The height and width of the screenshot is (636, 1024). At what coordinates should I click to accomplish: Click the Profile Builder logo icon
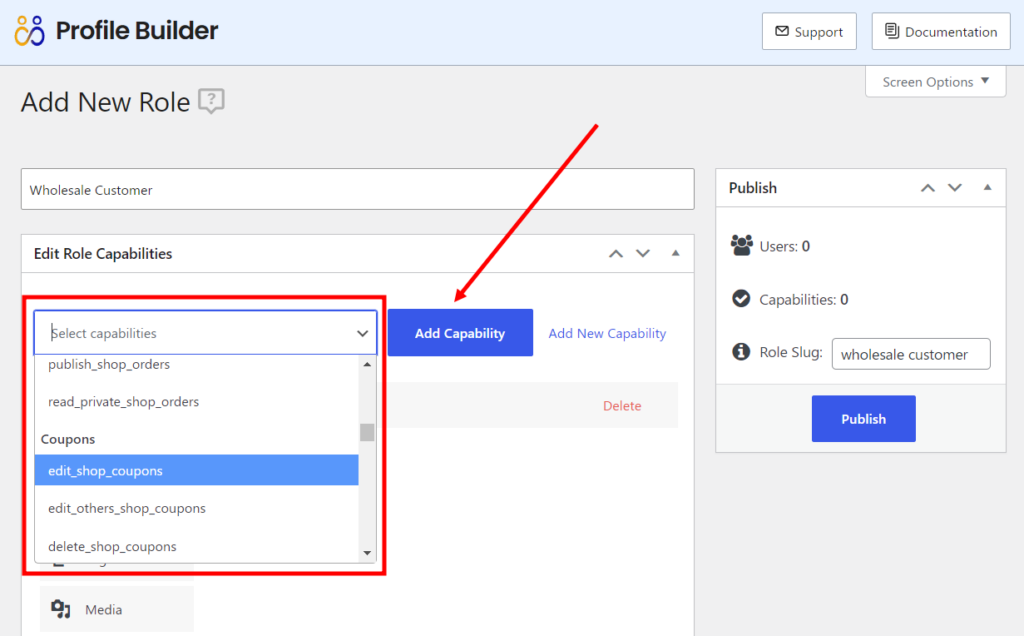[x=30, y=31]
